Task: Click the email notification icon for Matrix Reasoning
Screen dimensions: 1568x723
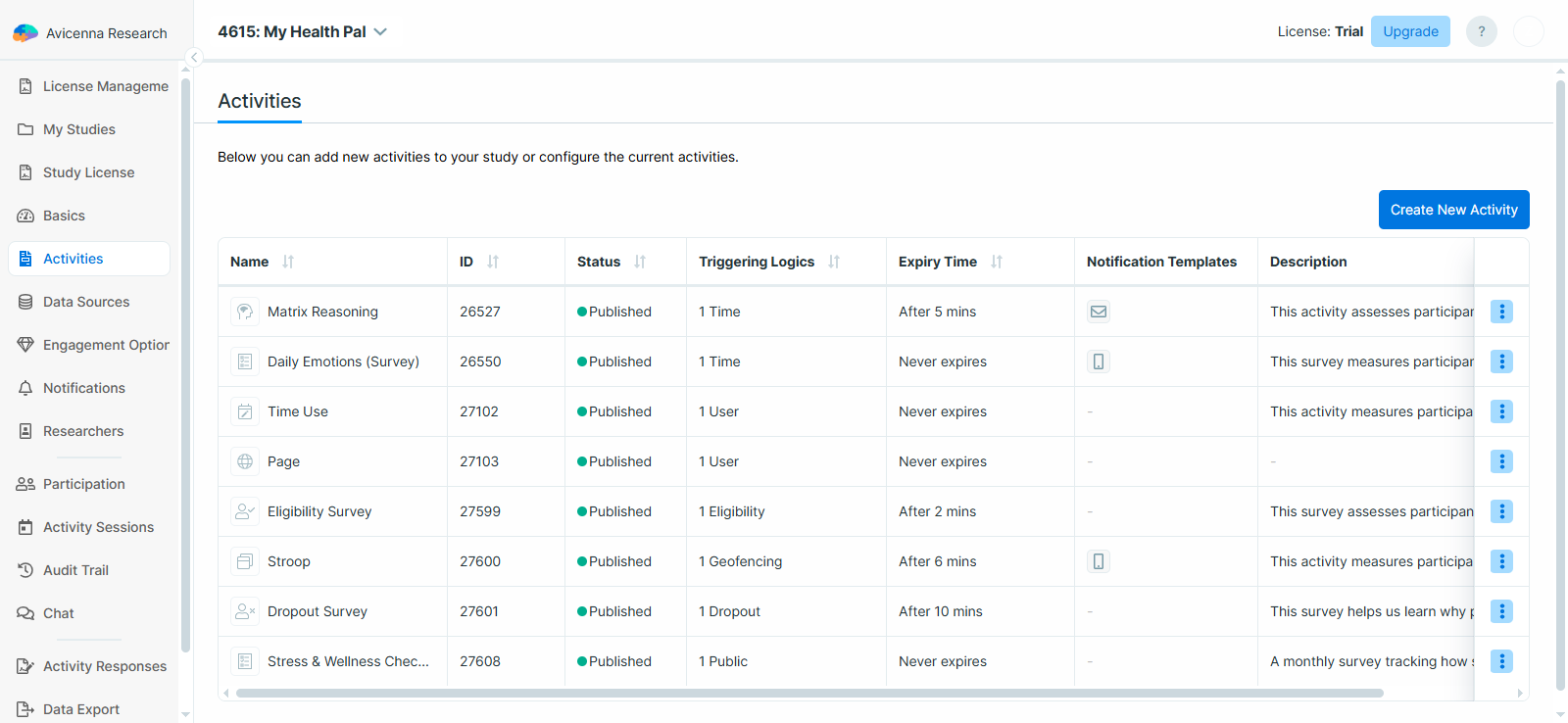Action: pyautogui.click(x=1099, y=312)
